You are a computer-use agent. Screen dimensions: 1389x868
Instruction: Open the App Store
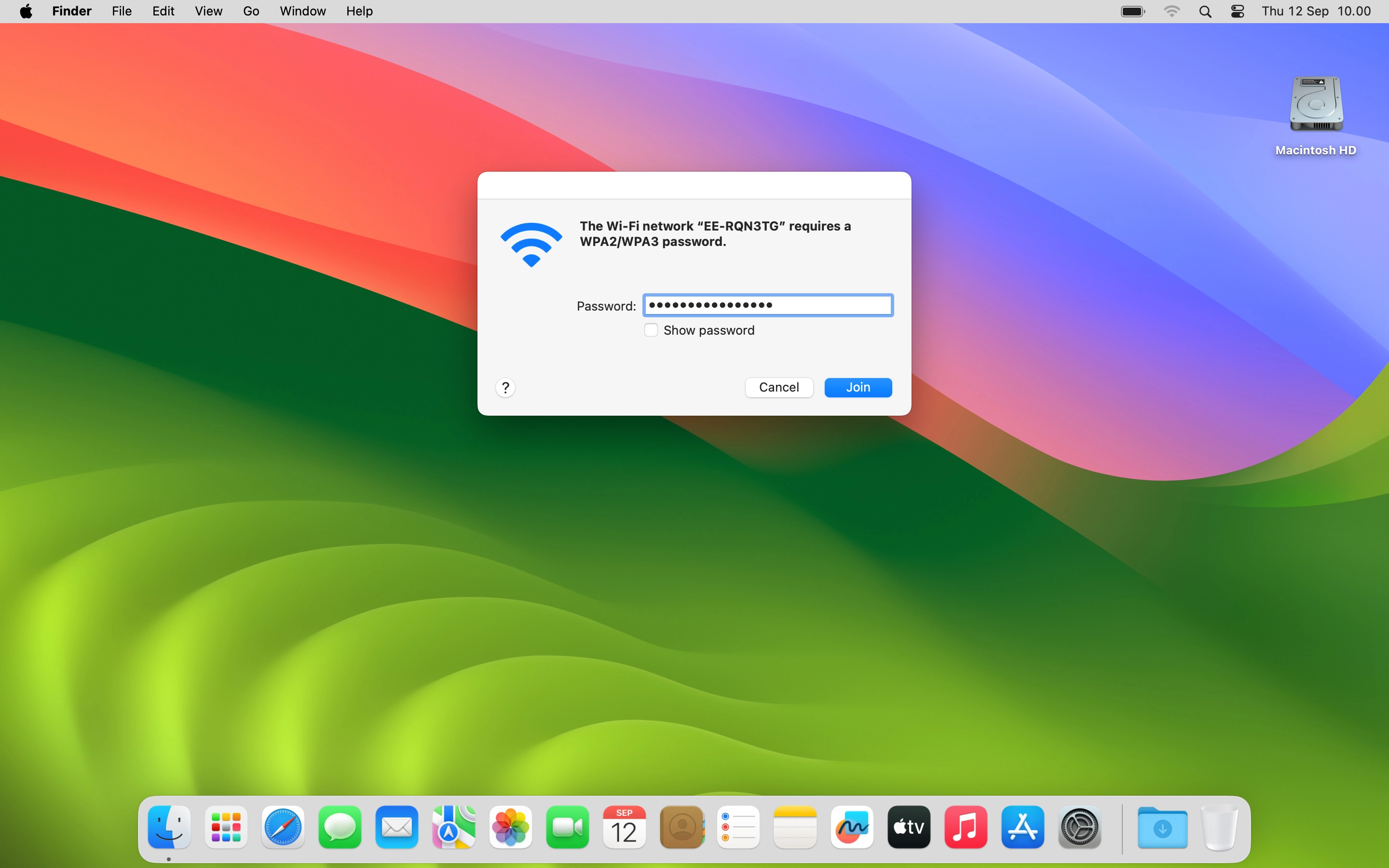point(1022,827)
